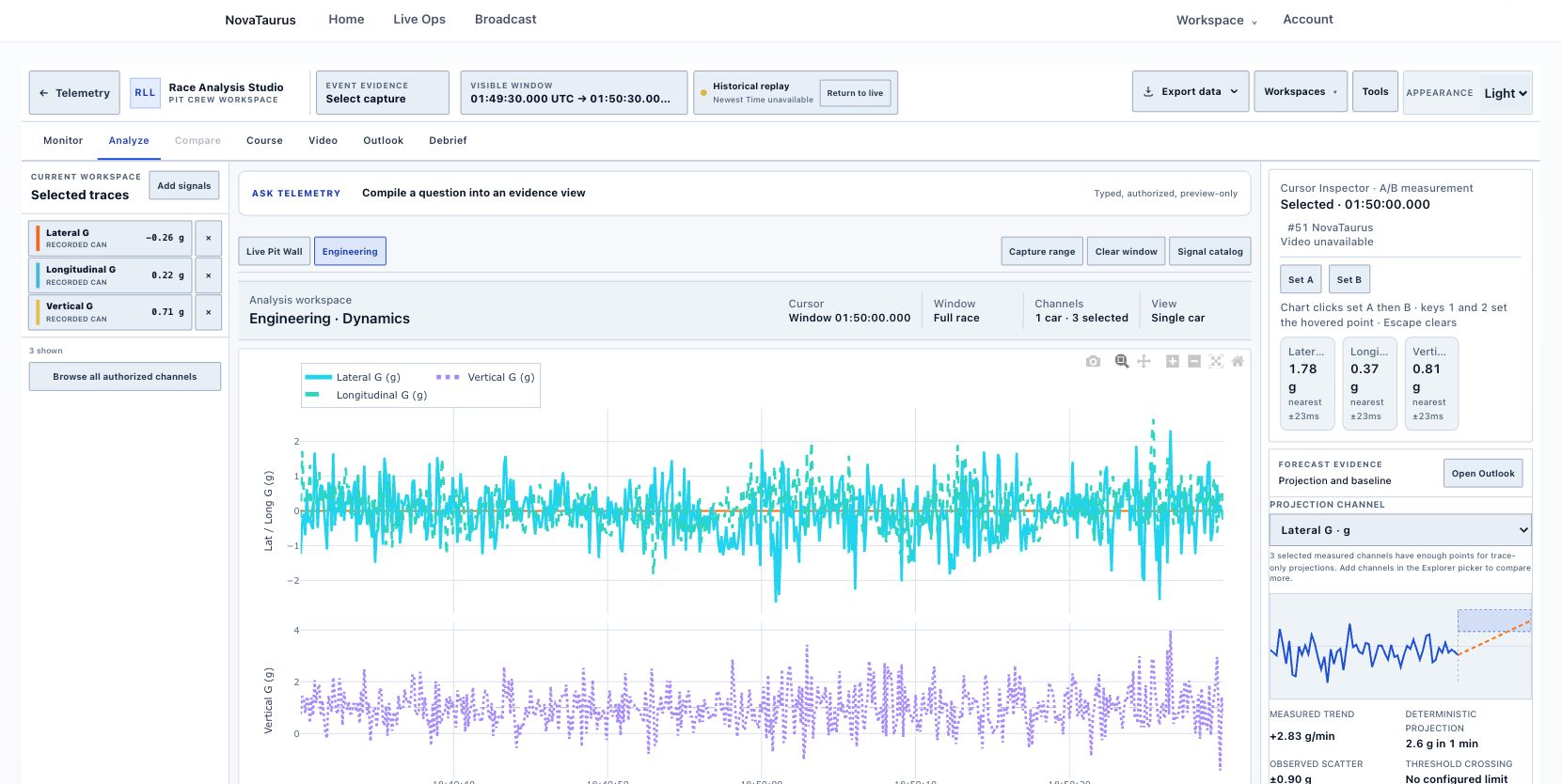
Task: Open the Export data dropdown
Action: (1191, 92)
